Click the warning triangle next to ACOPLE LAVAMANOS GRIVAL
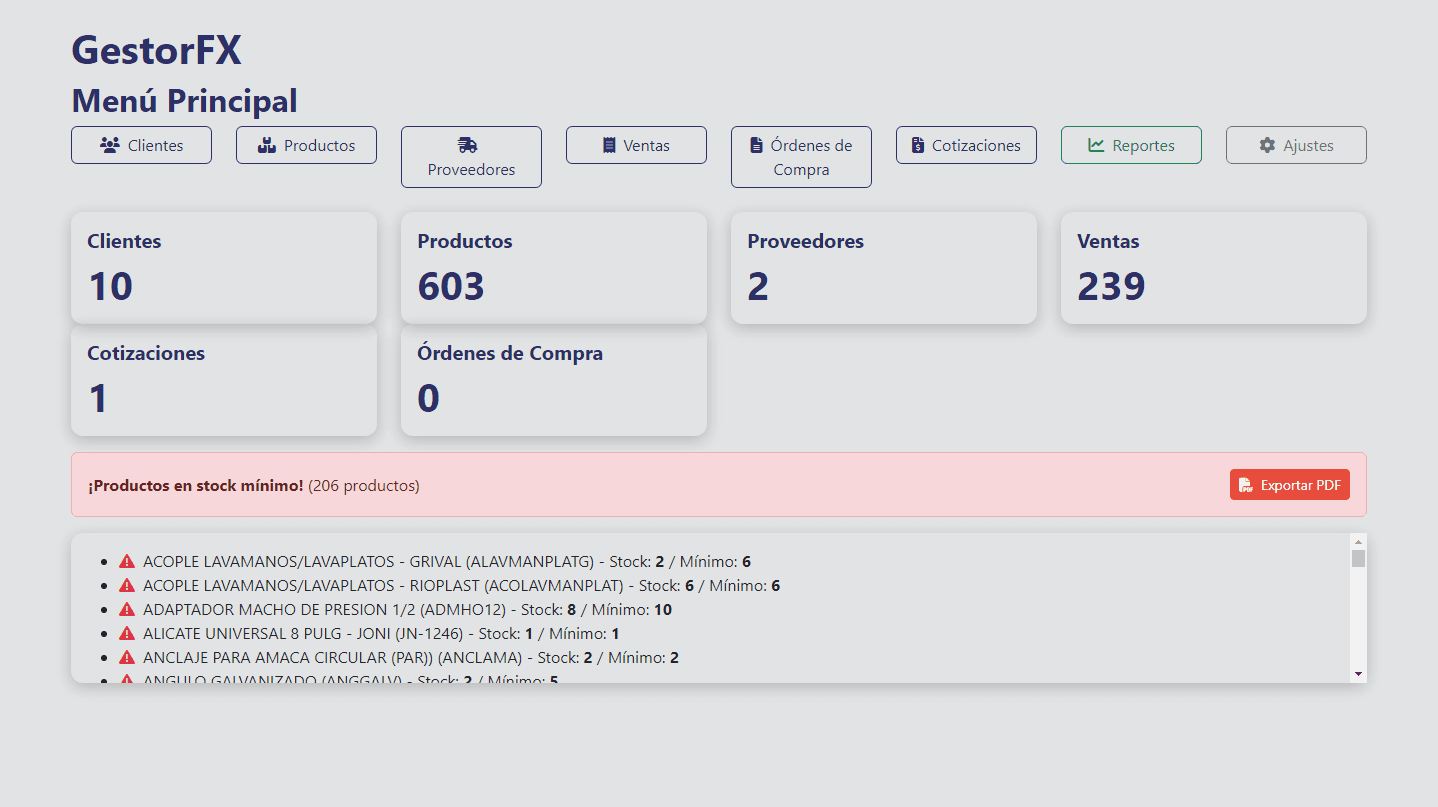The height and width of the screenshot is (807, 1438). (x=126, y=560)
